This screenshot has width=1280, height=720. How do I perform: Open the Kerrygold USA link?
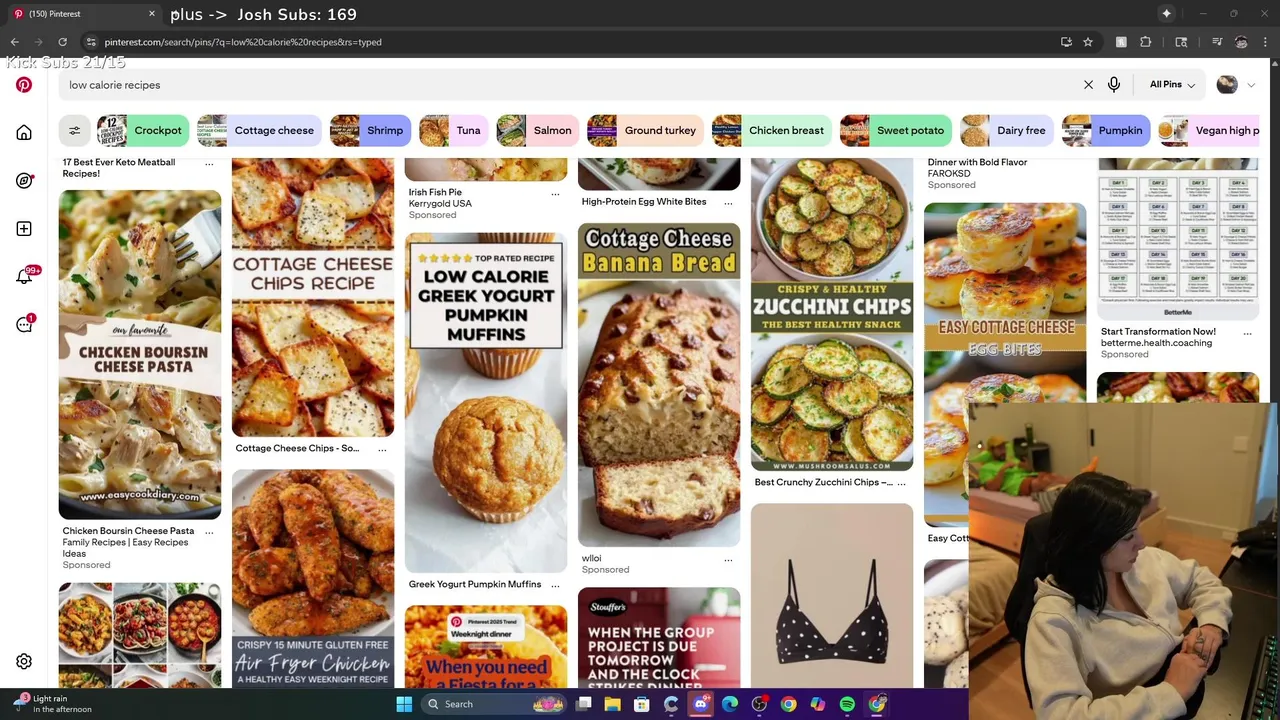coord(440,204)
